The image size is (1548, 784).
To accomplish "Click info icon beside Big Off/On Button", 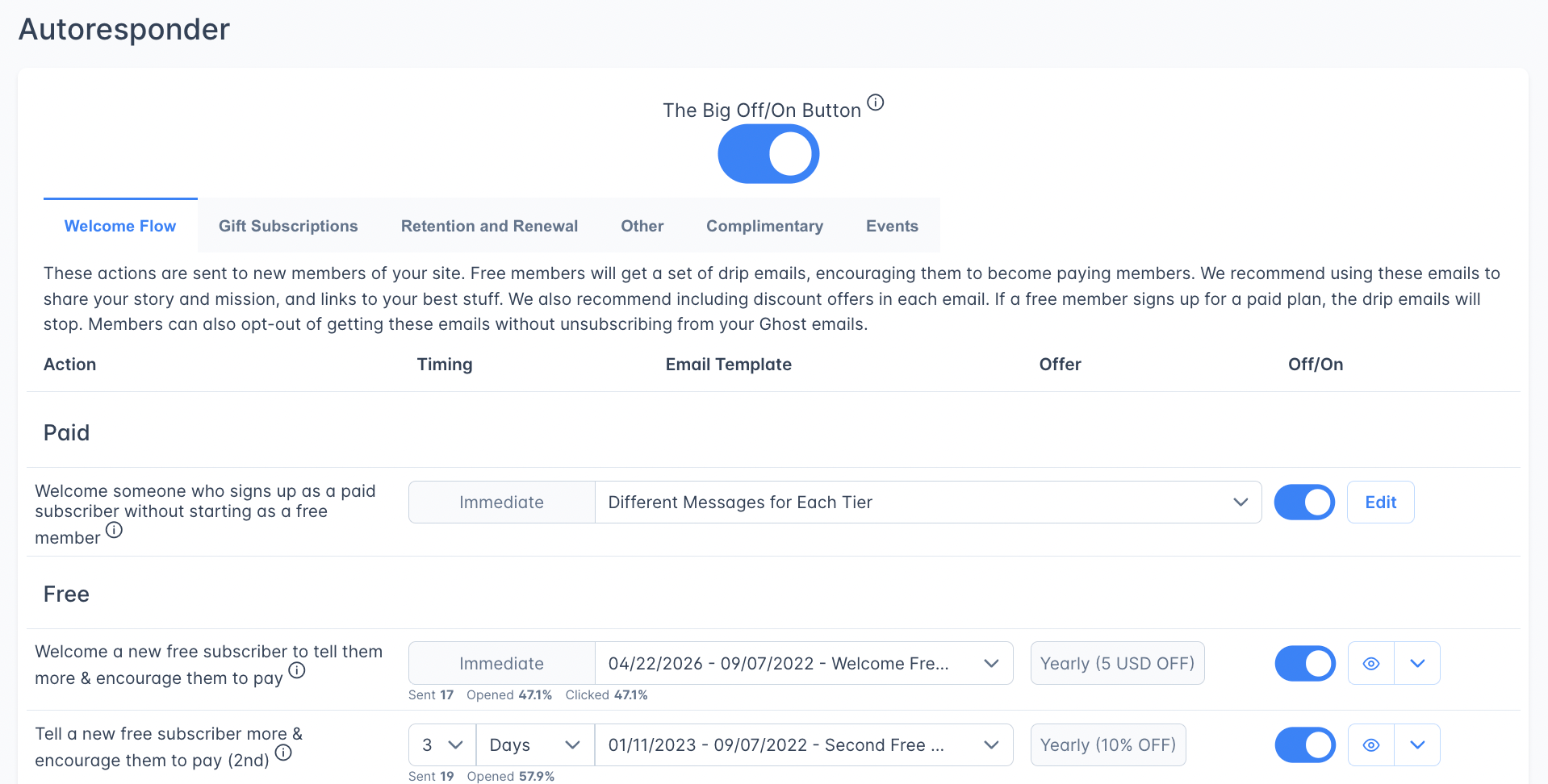I will 876,102.
